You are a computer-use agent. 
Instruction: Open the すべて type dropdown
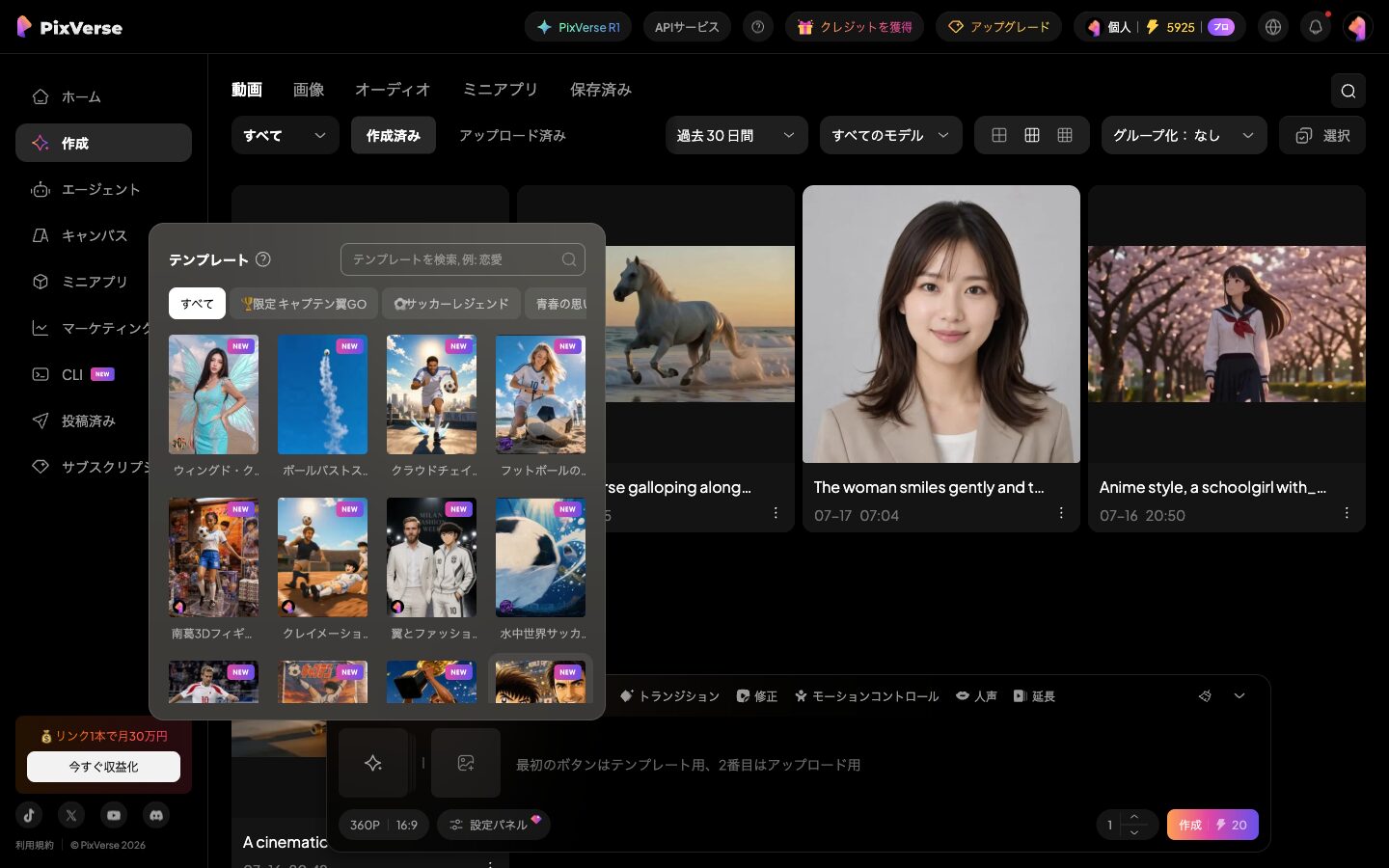click(x=286, y=136)
